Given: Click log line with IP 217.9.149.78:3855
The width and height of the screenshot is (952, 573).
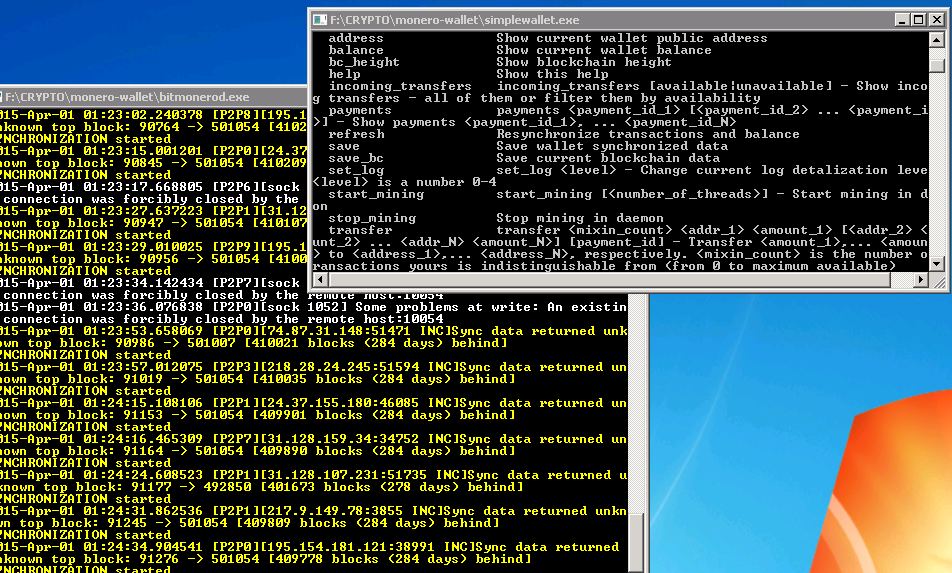Looking at the screenshot, I should (x=314, y=512).
